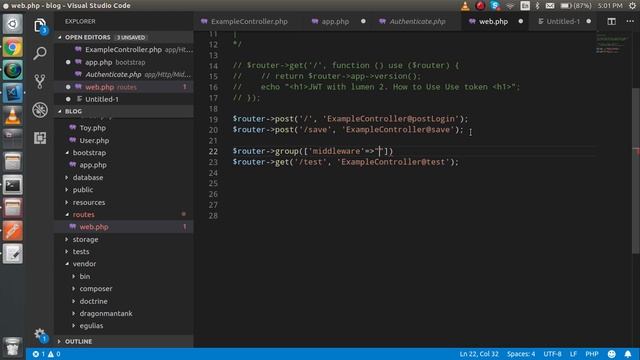
Task: Open the Search view in activity bar
Action: click(x=40, y=53)
